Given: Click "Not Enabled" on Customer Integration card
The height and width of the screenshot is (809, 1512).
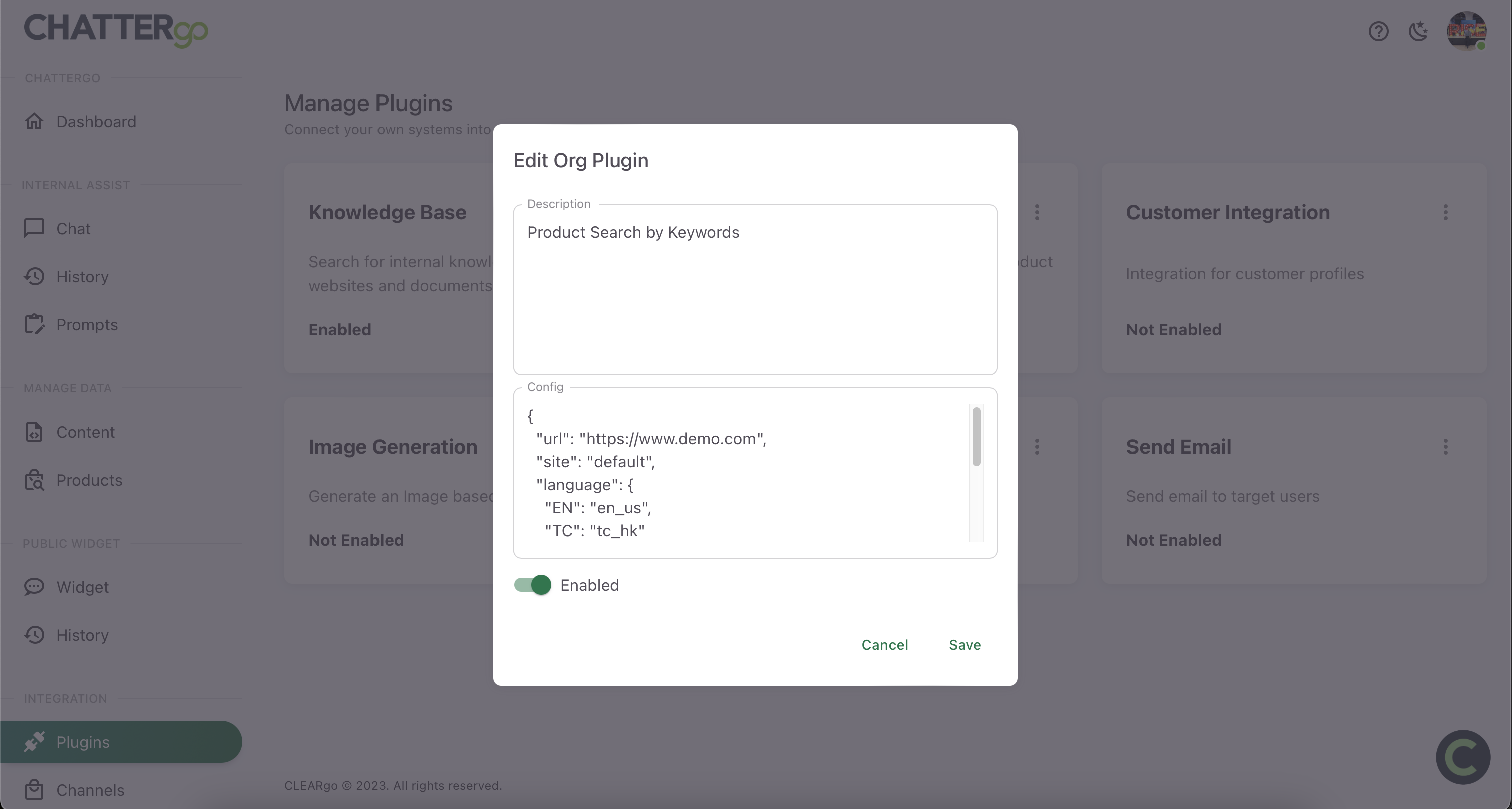Looking at the screenshot, I should [1174, 330].
